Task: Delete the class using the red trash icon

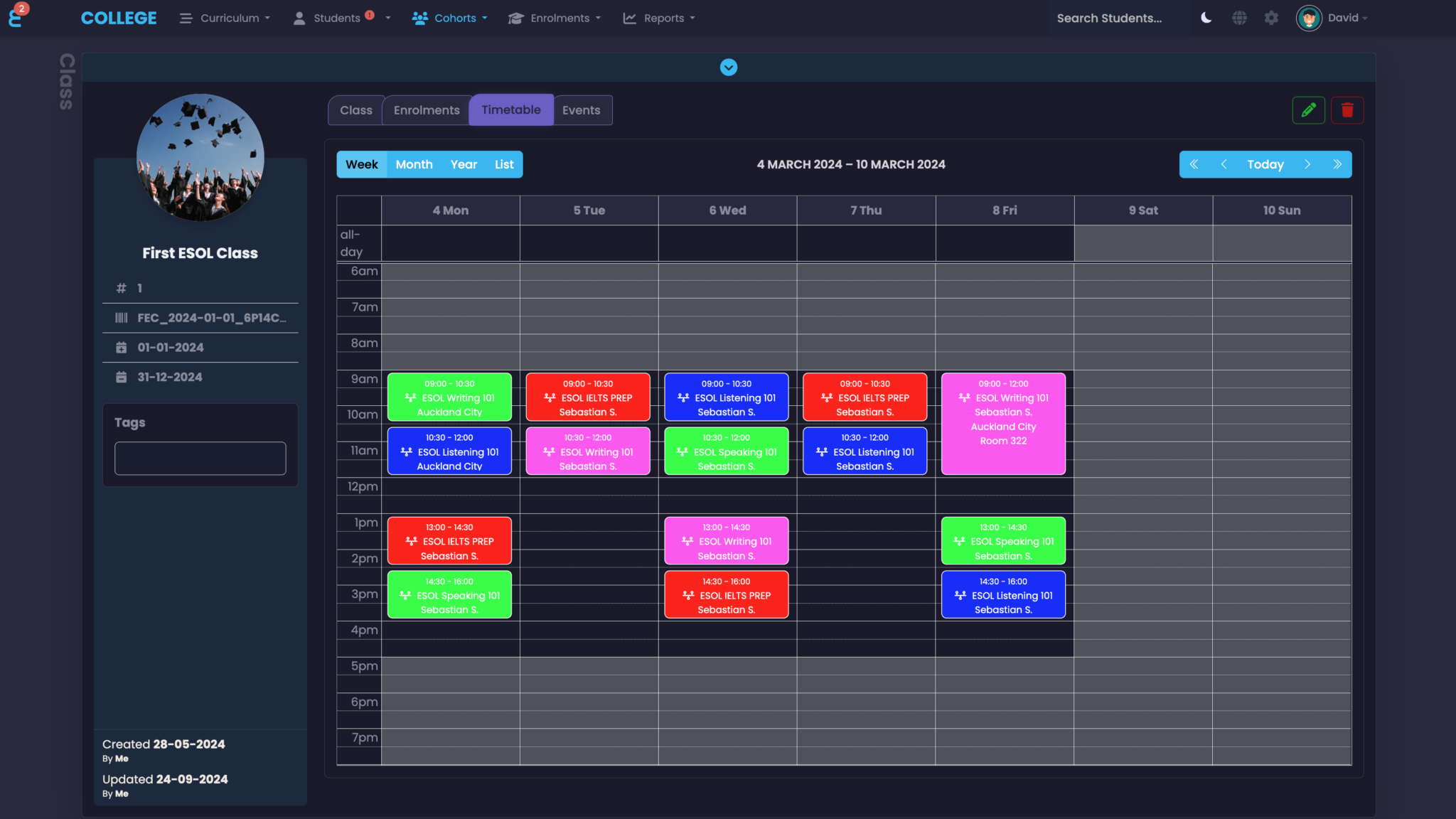Action: pyautogui.click(x=1347, y=109)
